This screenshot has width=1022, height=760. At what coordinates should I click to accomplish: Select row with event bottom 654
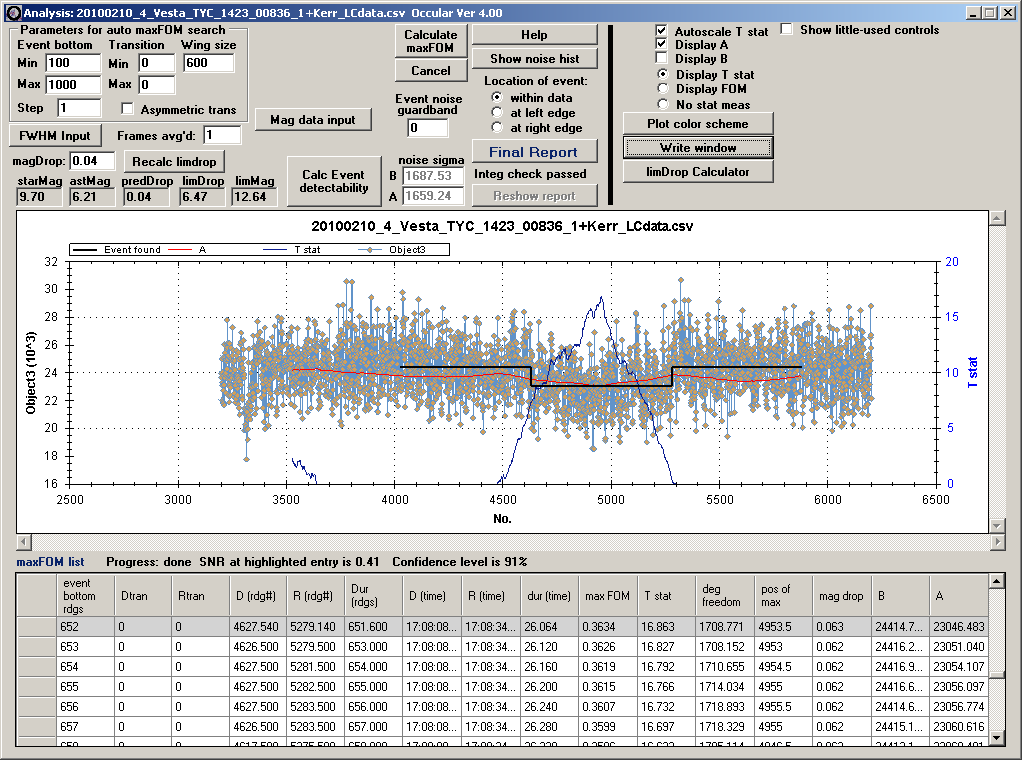502,667
